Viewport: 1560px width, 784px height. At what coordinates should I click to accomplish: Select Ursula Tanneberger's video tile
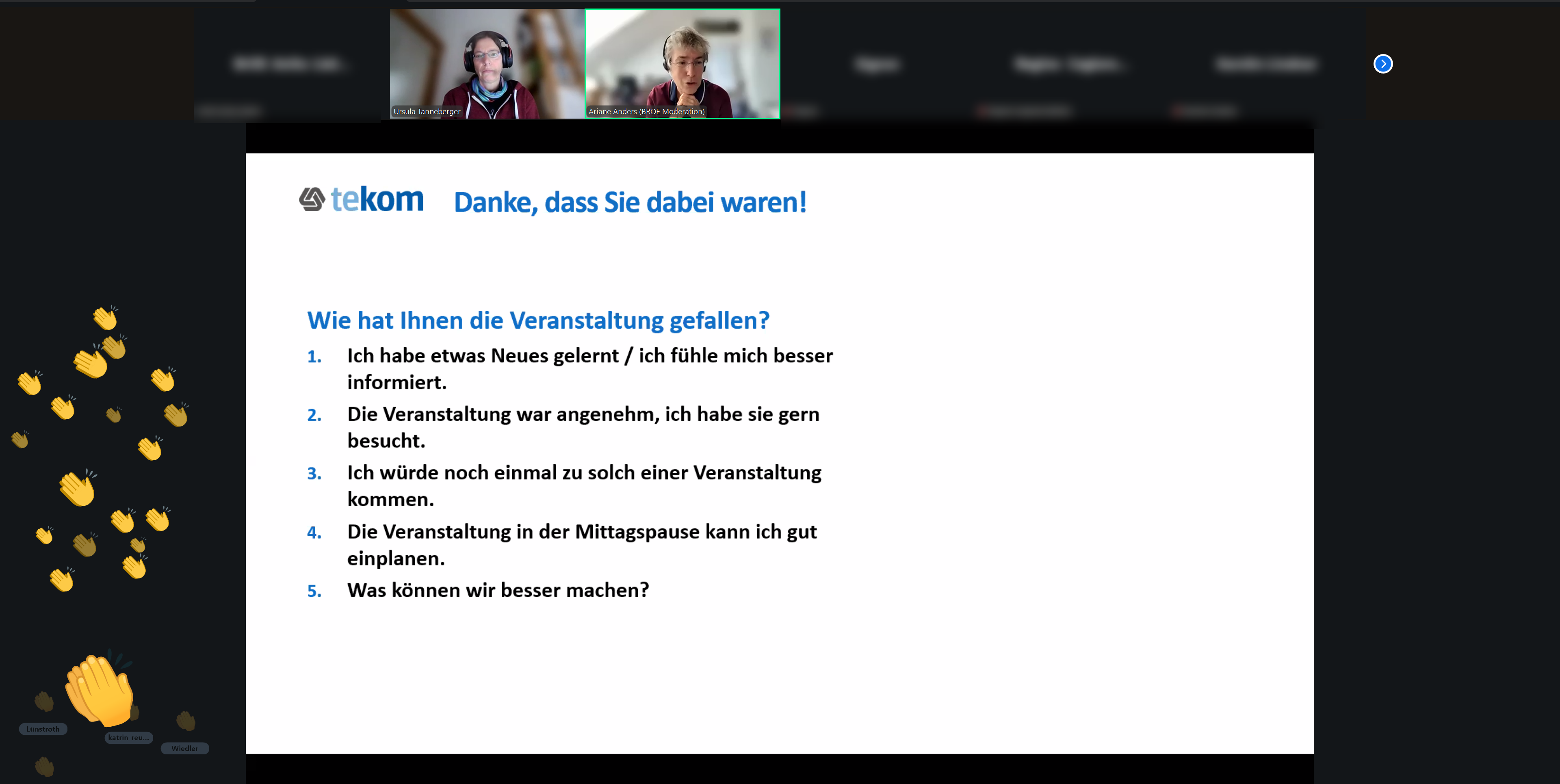coord(487,63)
